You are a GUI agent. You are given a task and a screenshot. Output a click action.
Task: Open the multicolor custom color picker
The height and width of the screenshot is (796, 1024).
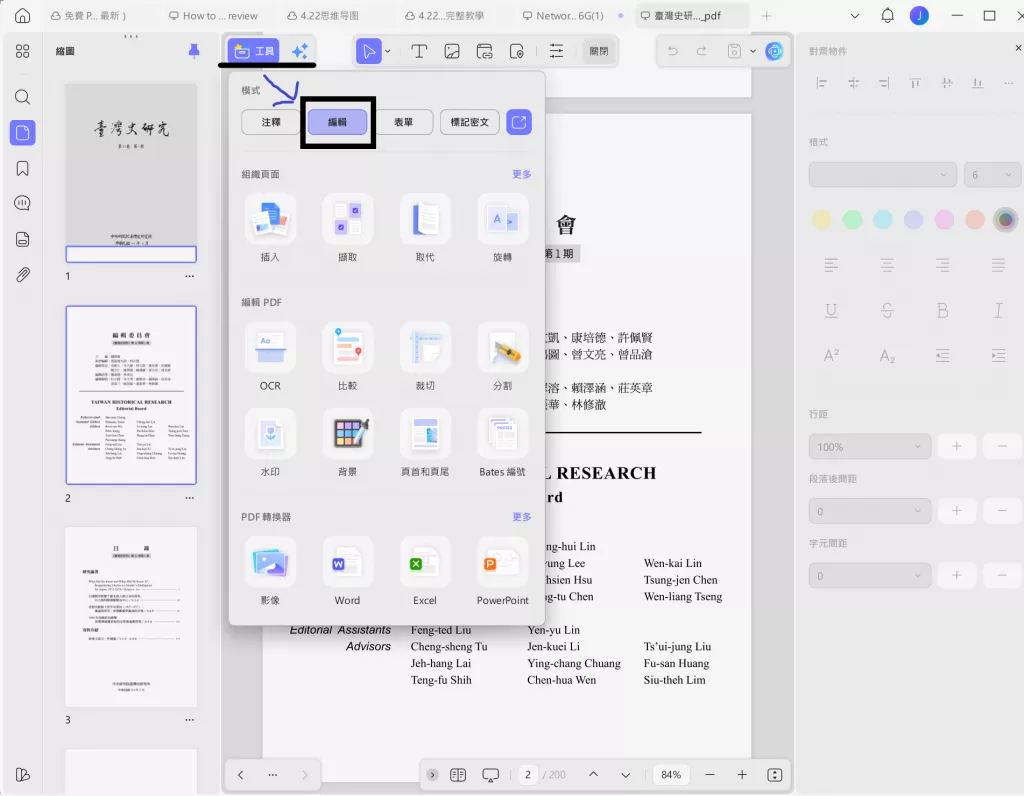[x=1006, y=220]
